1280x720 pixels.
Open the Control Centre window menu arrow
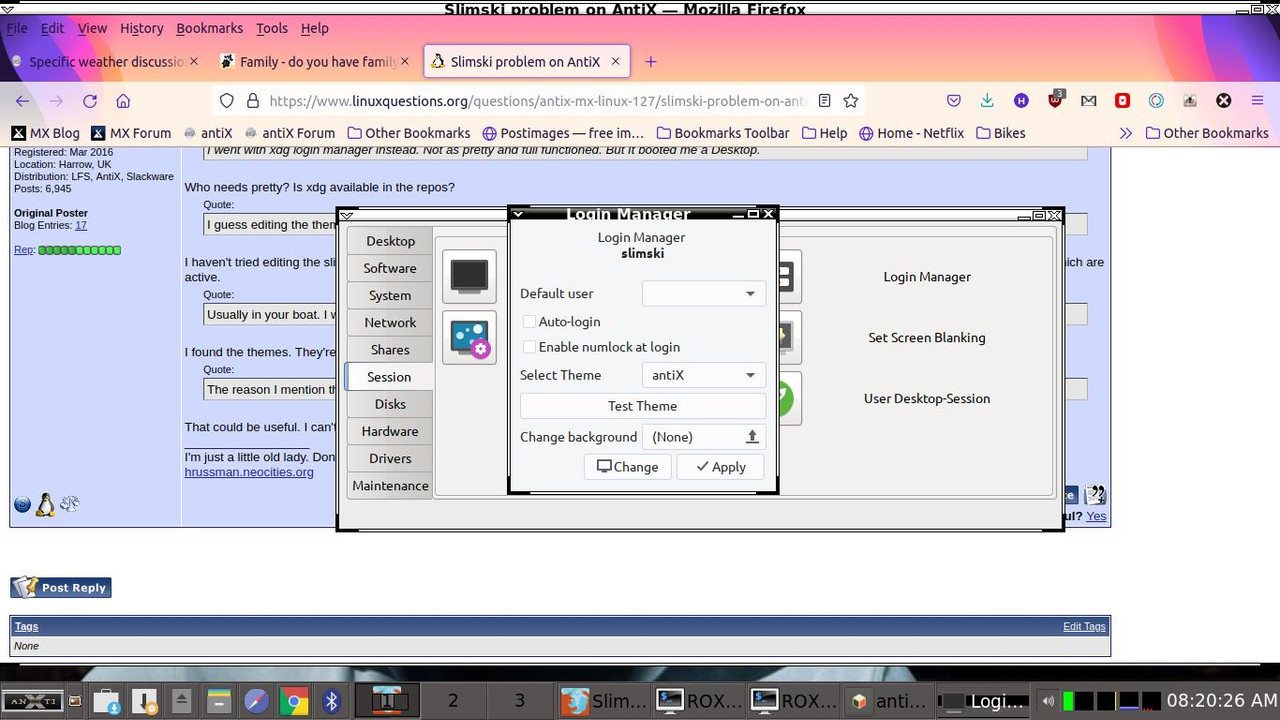coord(345,215)
